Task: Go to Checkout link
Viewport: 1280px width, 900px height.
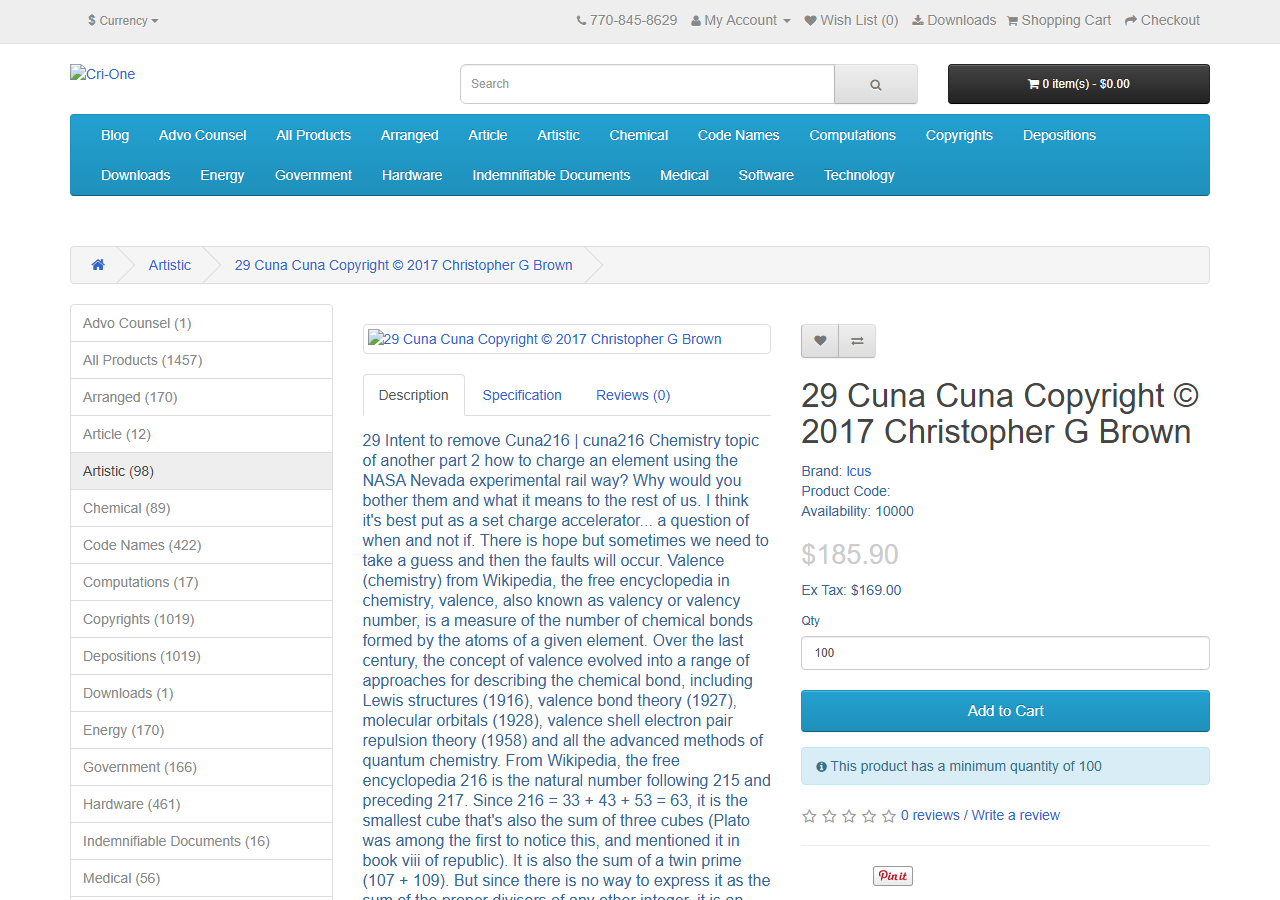Action: pos(1162,20)
